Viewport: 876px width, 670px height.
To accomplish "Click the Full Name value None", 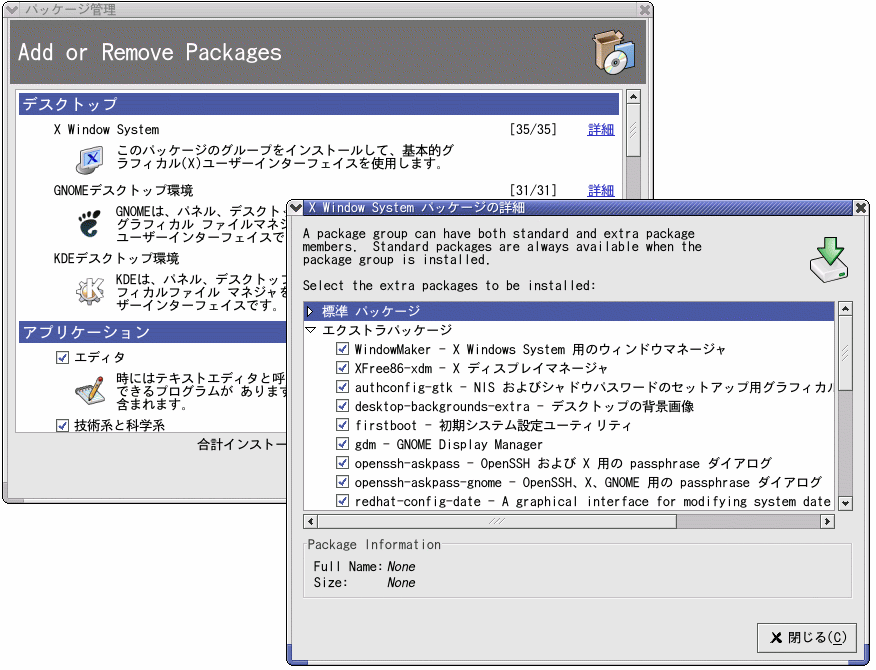I will pyautogui.click(x=401, y=567).
